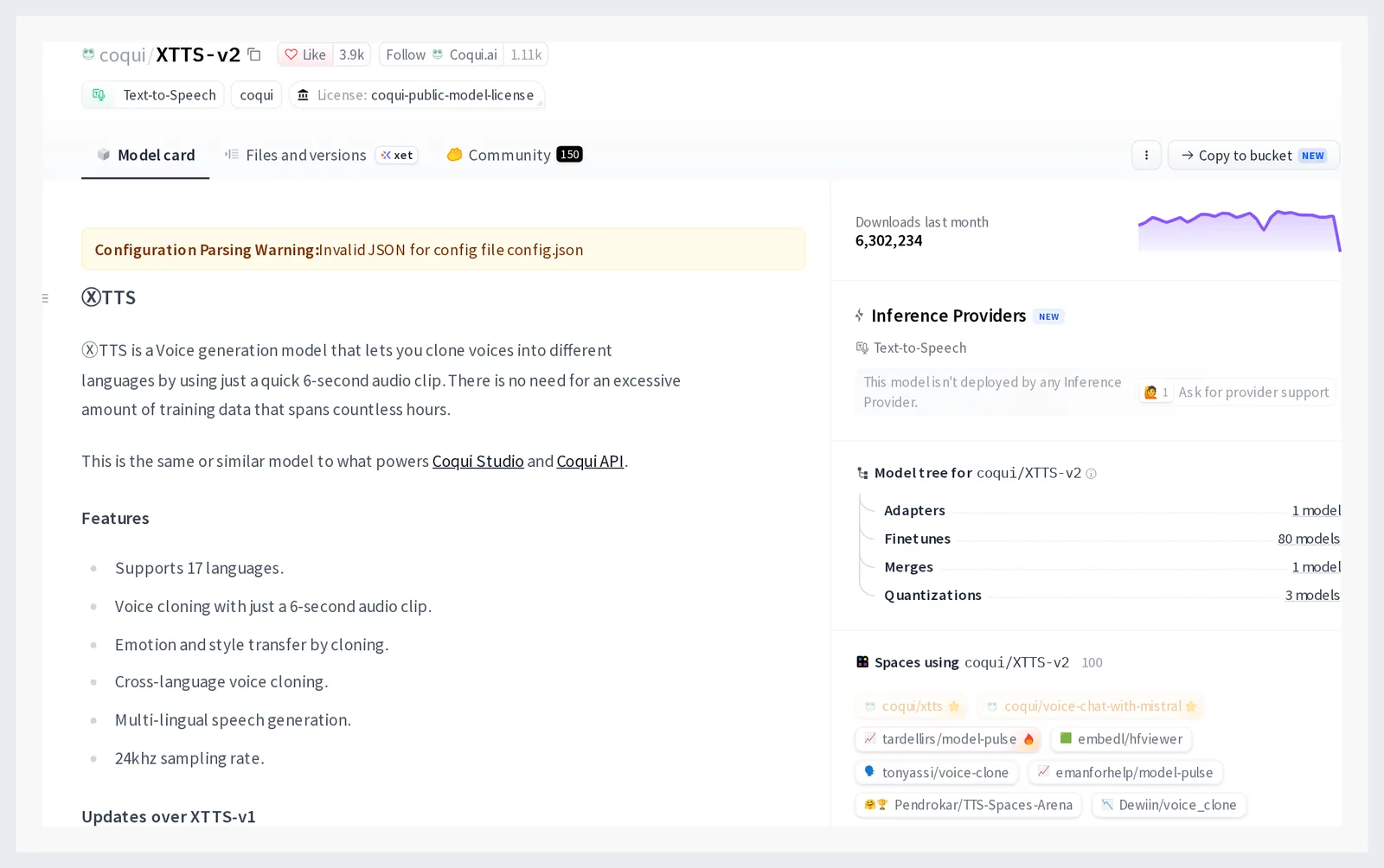Open the 3.9k likes count
Image resolution: width=1384 pixels, height=868 pixels.
351,54
